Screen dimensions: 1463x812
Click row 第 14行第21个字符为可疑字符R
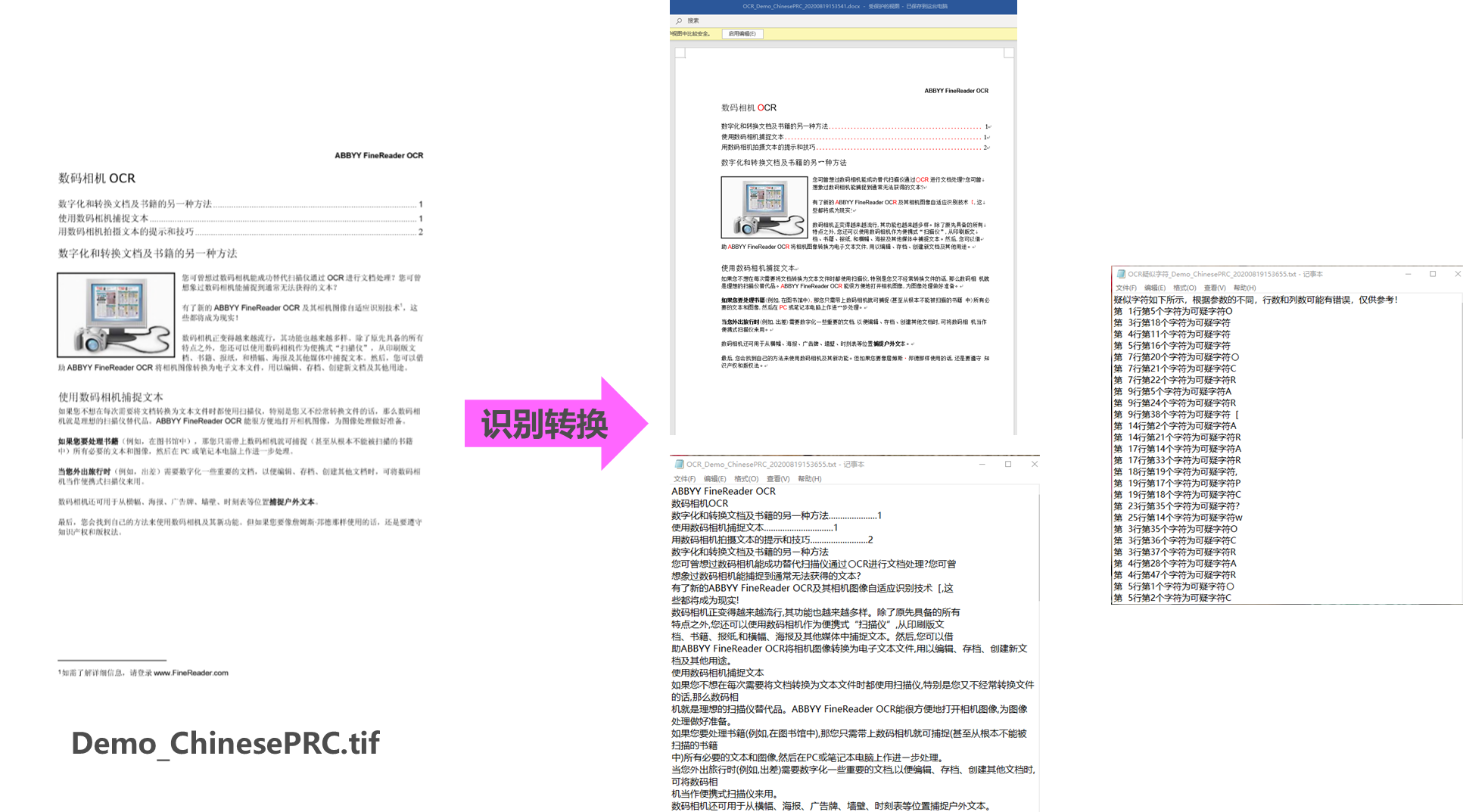click(1177, 437)
